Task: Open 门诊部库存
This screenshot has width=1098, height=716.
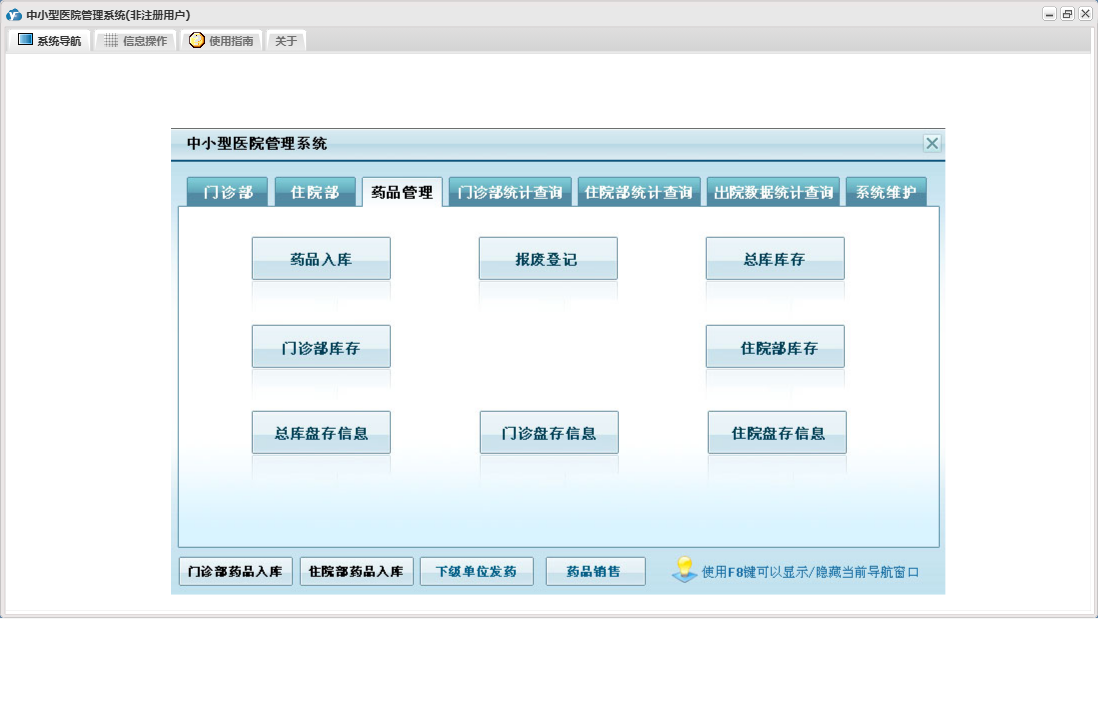Action: pos(321,347)
